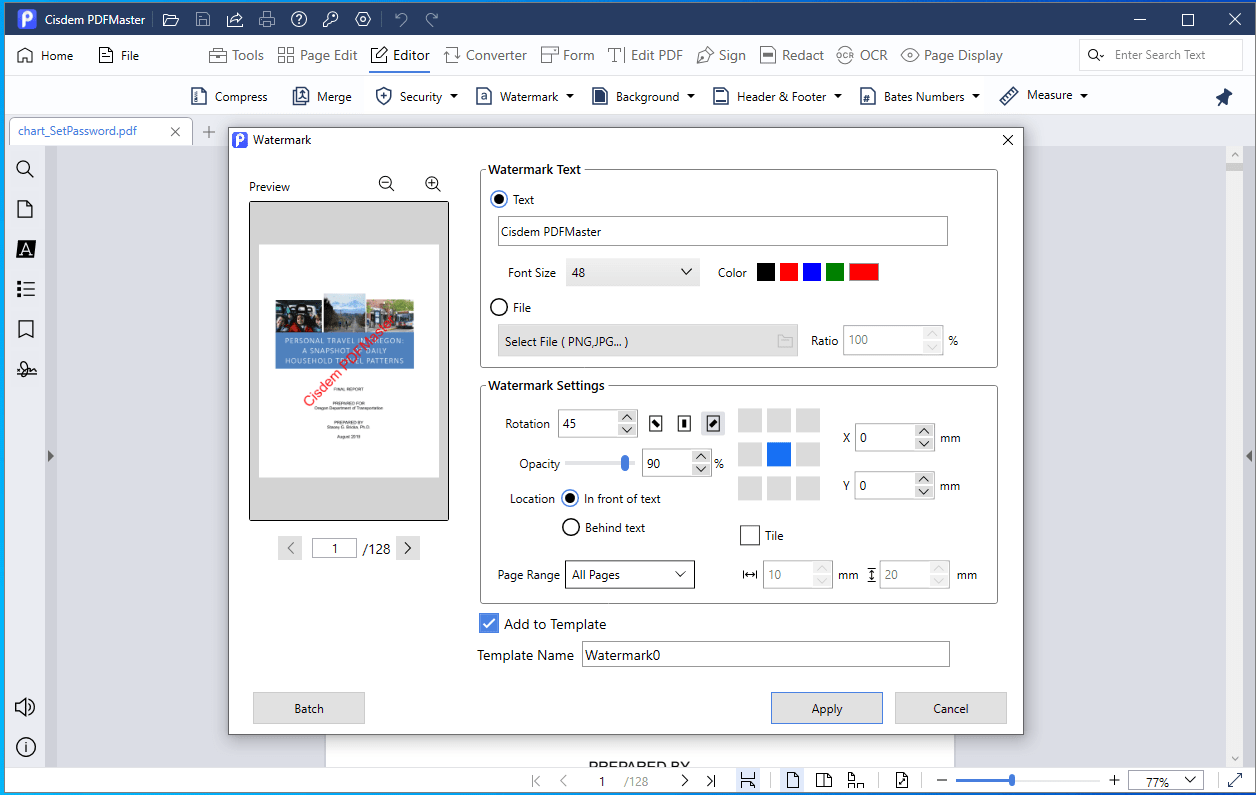Viewport: 1256px width, 795px height.
Task: Open the File menu
Action: [x=119, y=56]
